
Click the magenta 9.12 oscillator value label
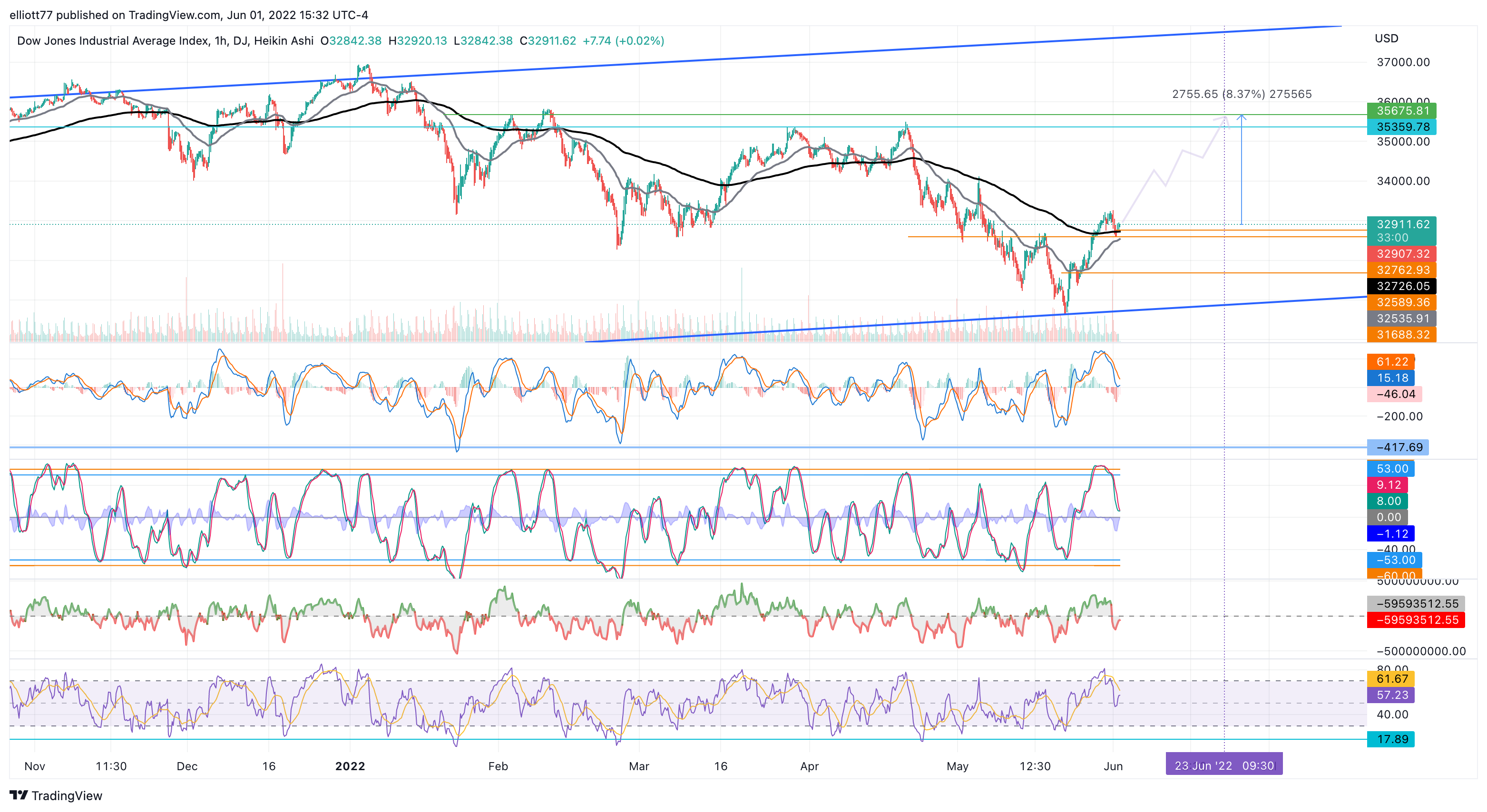click(1387, 485)
